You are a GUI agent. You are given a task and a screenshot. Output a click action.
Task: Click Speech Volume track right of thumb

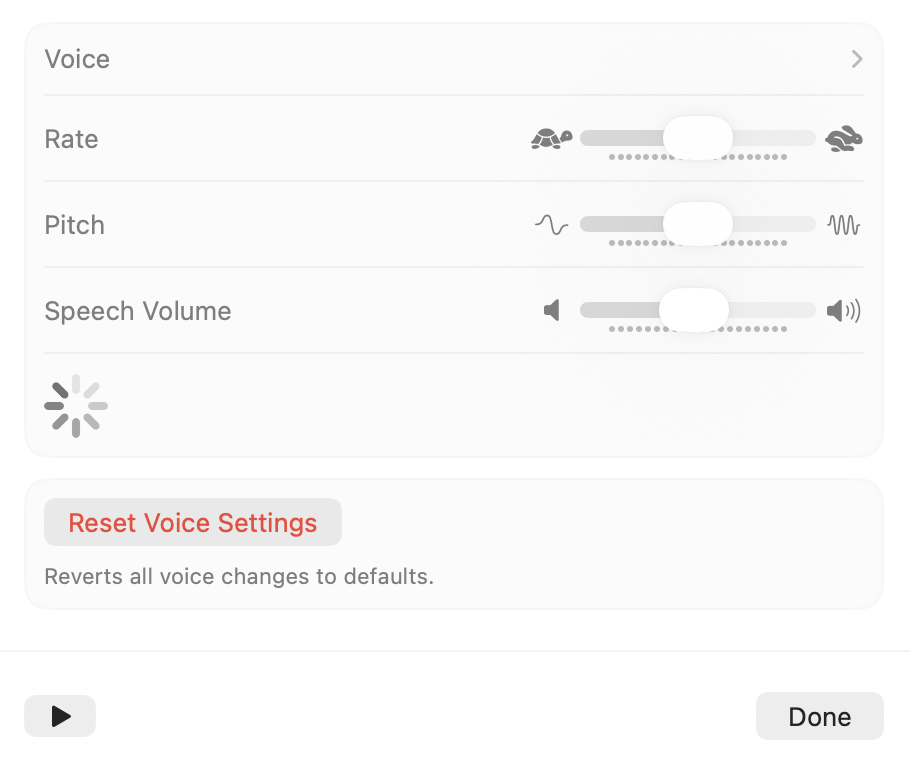772,310
